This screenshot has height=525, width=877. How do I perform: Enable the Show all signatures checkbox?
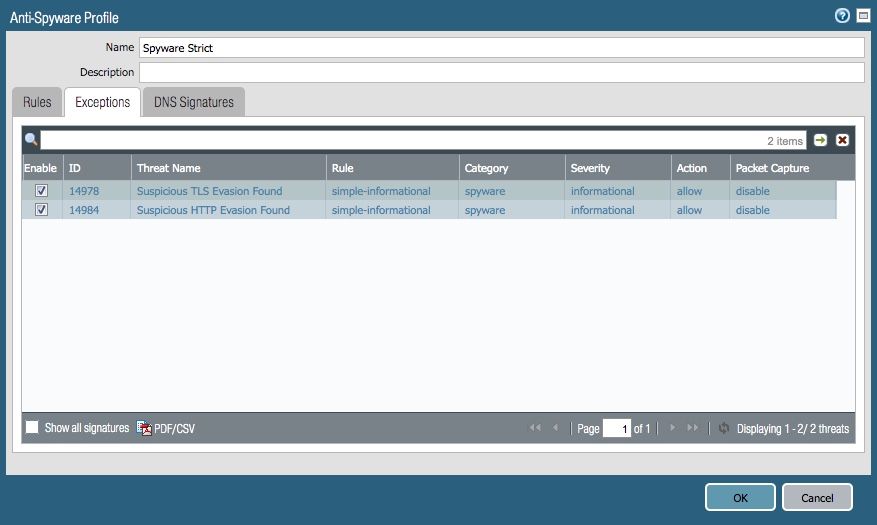(x=32, y=427)
